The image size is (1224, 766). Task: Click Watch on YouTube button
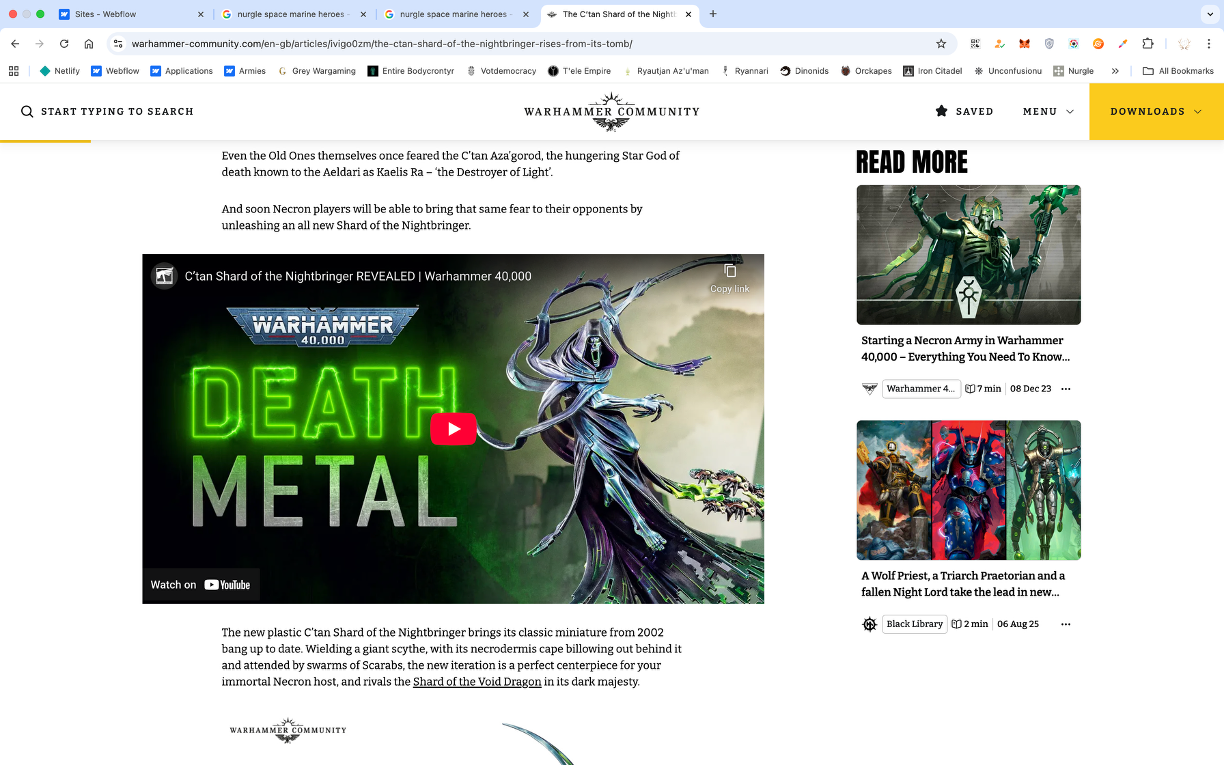pos(200,585)
